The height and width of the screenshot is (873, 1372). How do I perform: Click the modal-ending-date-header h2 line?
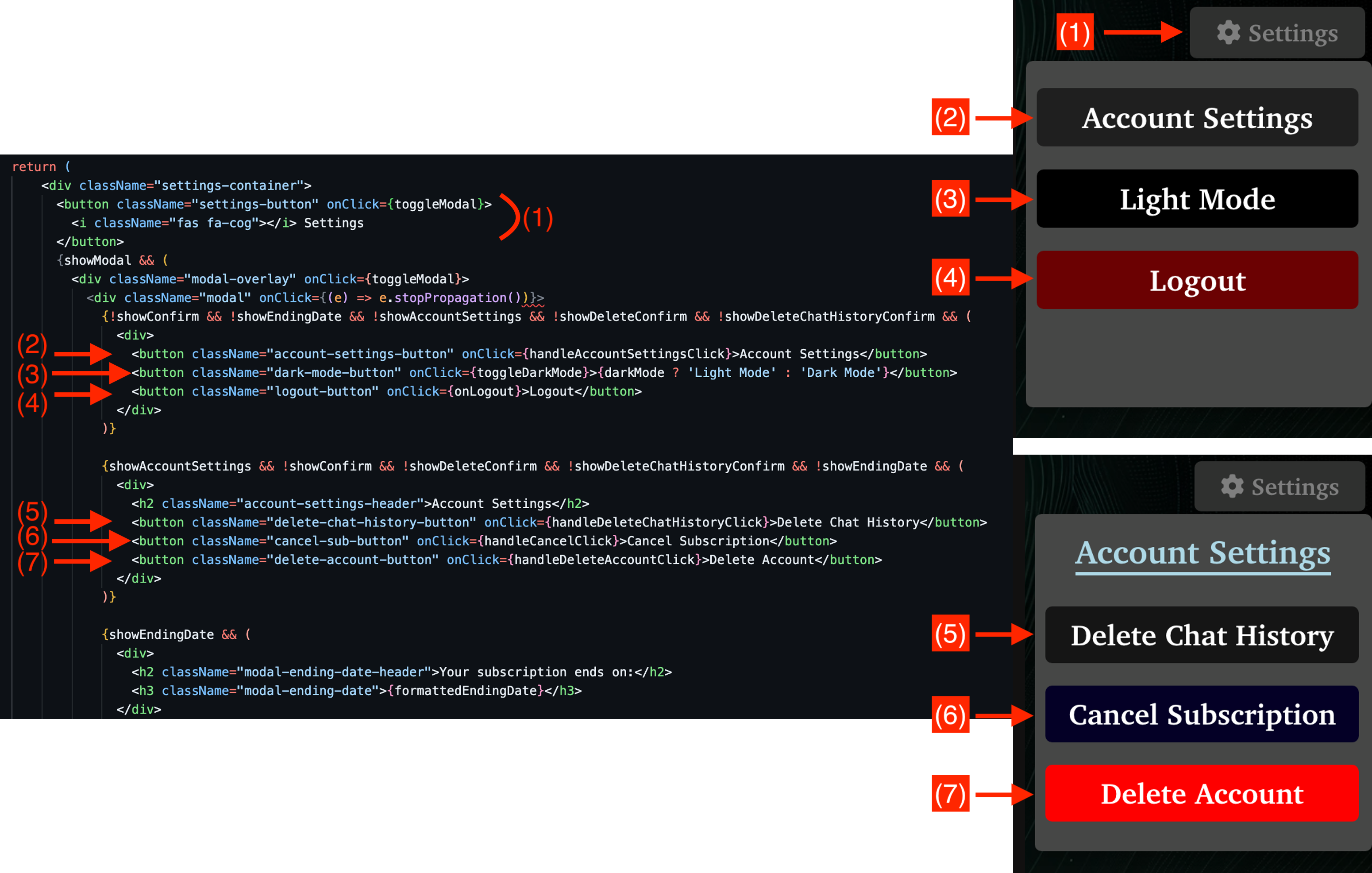(x=402, y=672)
